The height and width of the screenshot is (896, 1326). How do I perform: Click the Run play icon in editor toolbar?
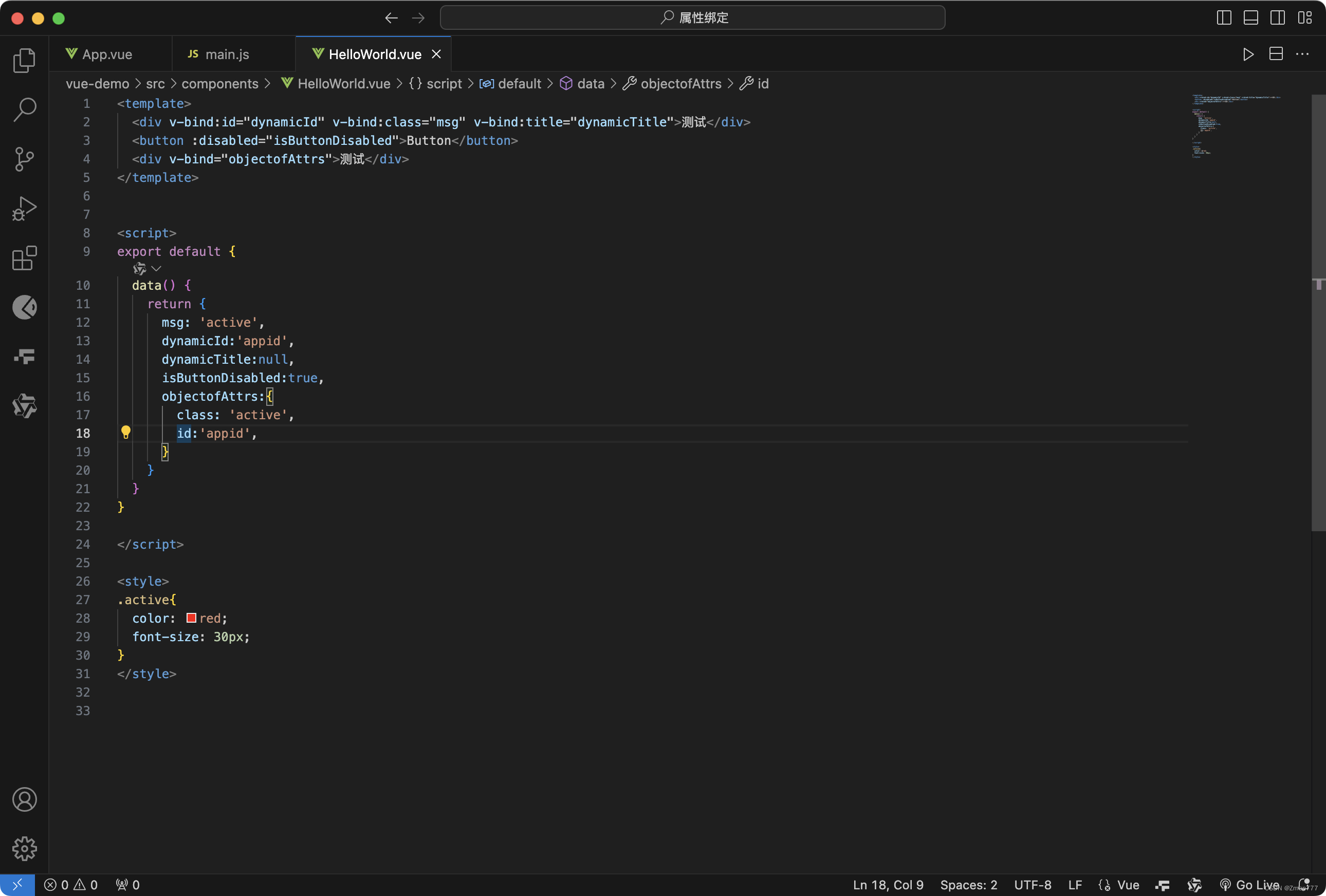click(x=1248, y=54)
